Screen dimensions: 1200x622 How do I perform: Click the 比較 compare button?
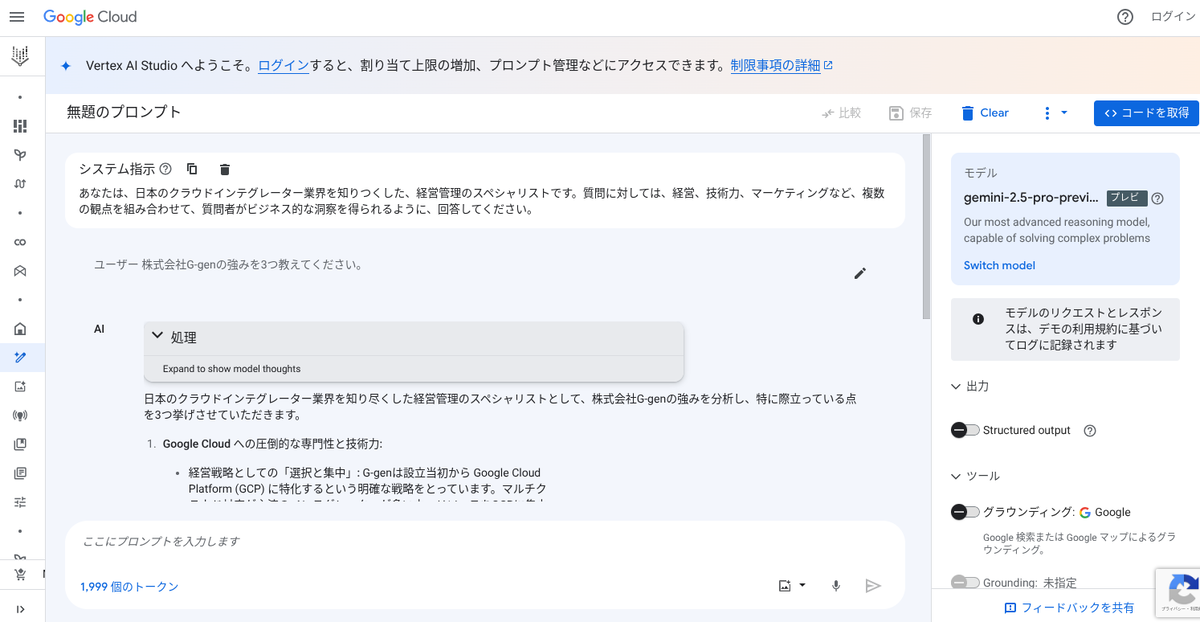[841, 113]
